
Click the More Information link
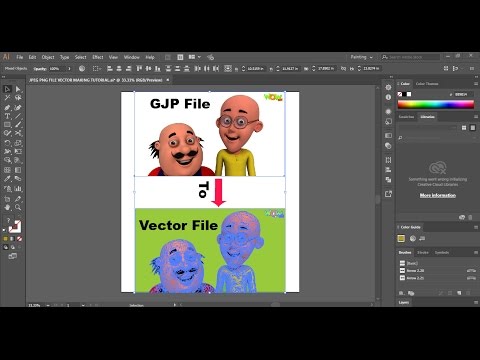438,195
